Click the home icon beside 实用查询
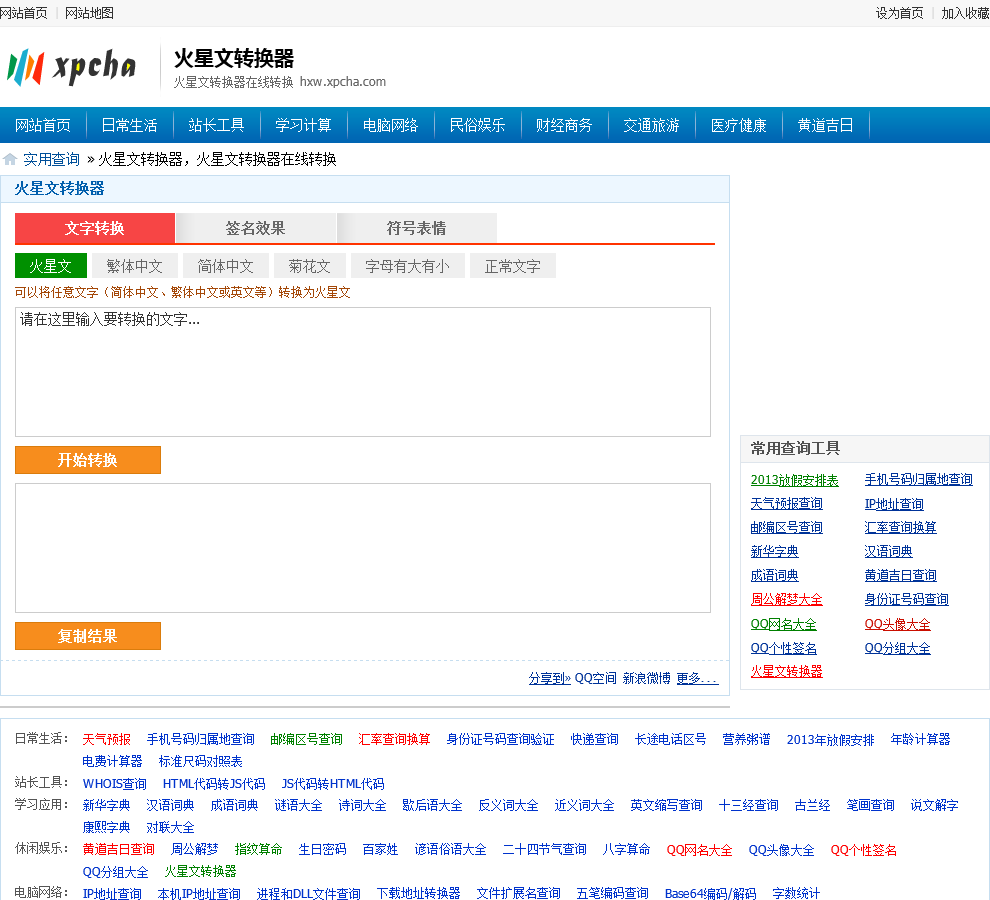Screen dimensions: 990x900 [x=10, y=159]
